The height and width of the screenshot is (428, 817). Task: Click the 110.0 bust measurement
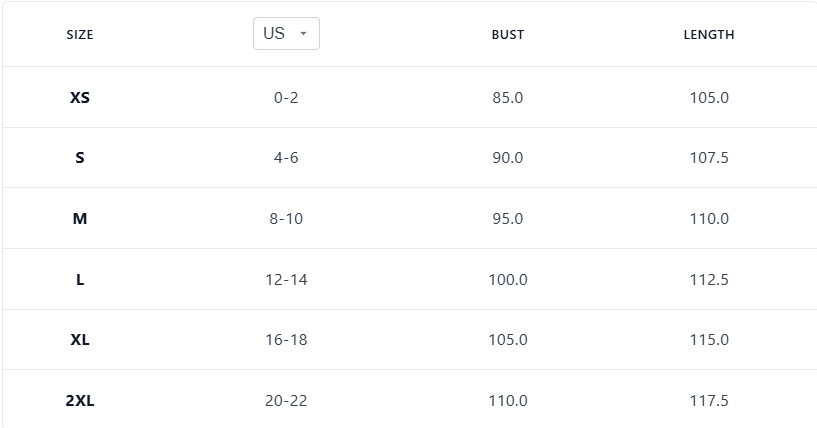tap(507, 401)
